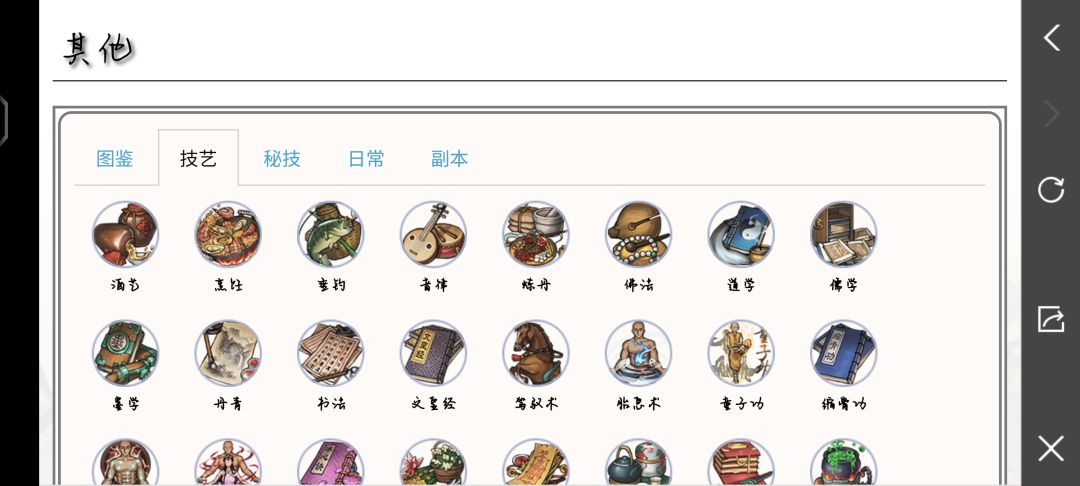Reload the page with refresh icon
The height and width of the screenshot is (486, 1080).
(x=1051, y=189)
